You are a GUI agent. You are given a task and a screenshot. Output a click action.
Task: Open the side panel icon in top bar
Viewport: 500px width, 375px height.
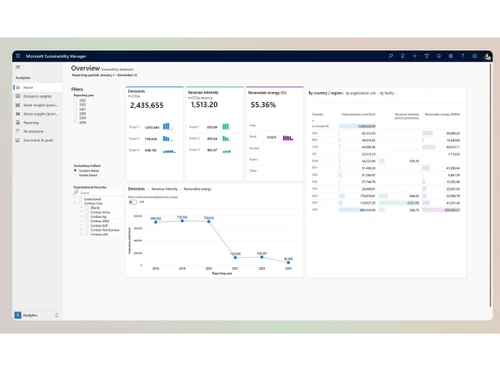(x=475, y=56)
